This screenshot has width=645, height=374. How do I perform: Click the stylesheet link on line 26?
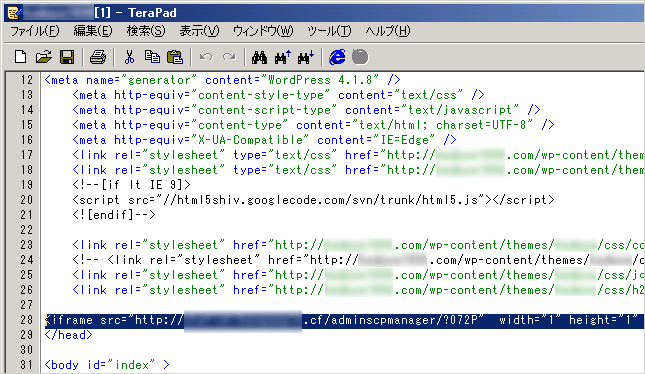tap(358, 290)
